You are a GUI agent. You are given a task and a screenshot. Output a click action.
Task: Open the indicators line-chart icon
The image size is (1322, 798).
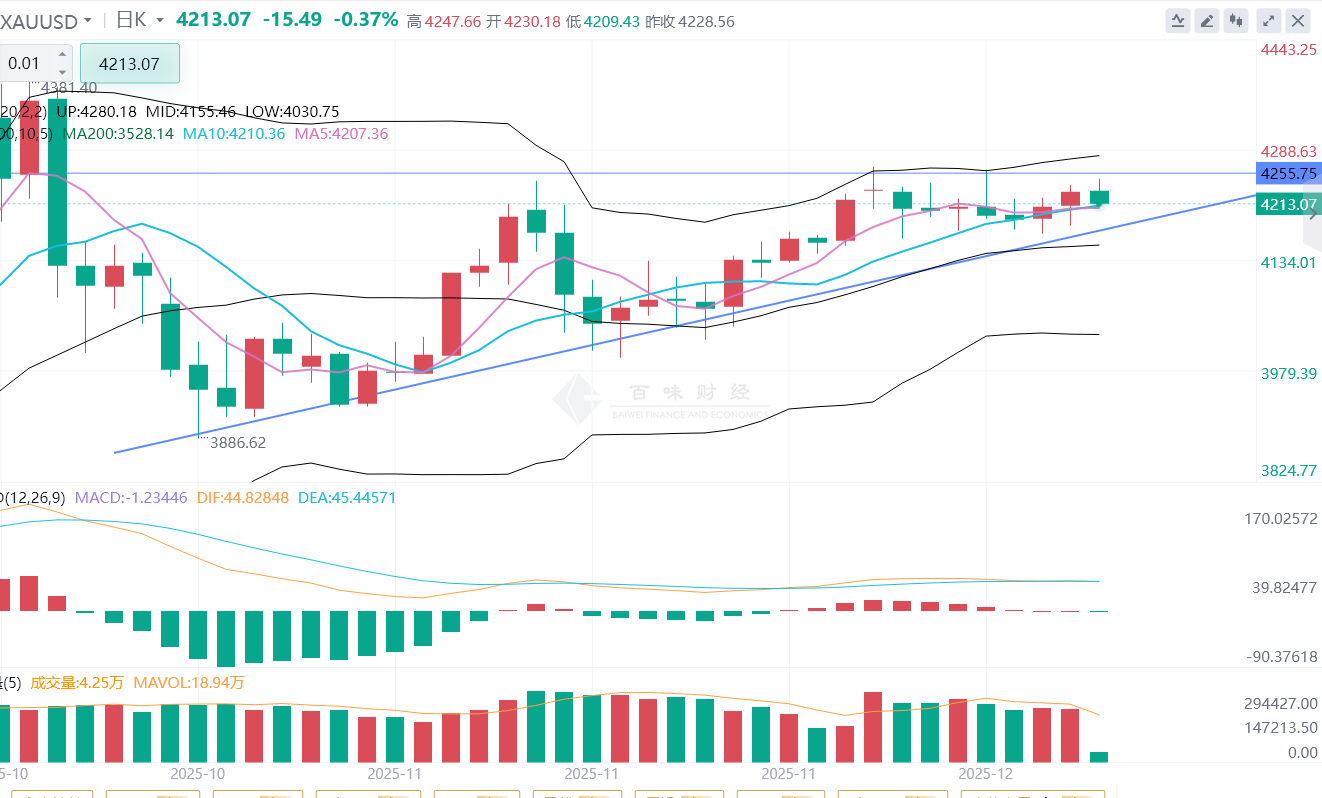pos(1178,20)
